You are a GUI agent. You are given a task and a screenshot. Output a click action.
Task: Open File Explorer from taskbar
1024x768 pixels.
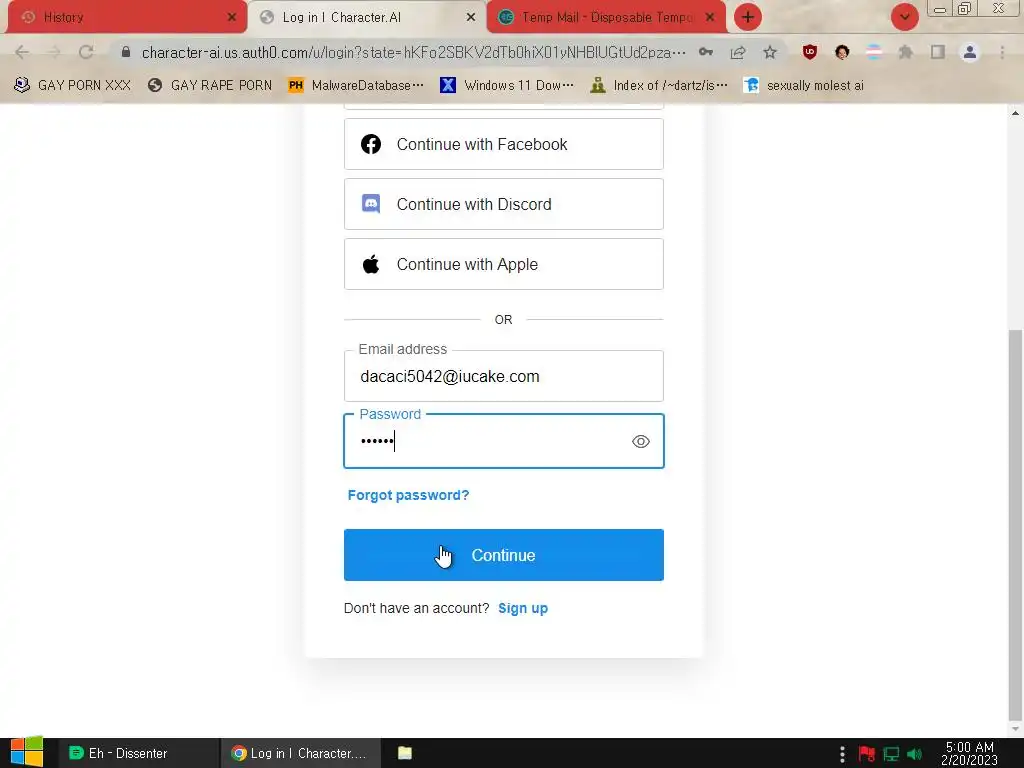pos(405,753)
